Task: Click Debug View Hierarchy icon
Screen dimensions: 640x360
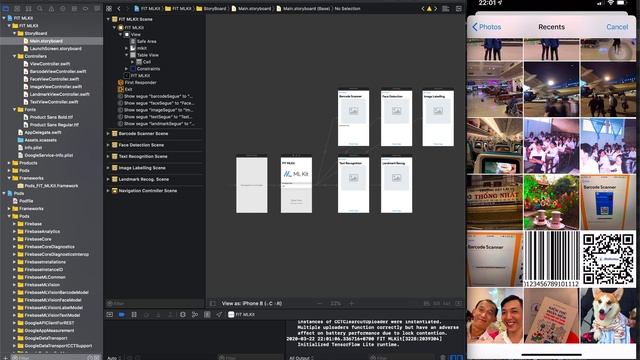Action: coord(183,314)
